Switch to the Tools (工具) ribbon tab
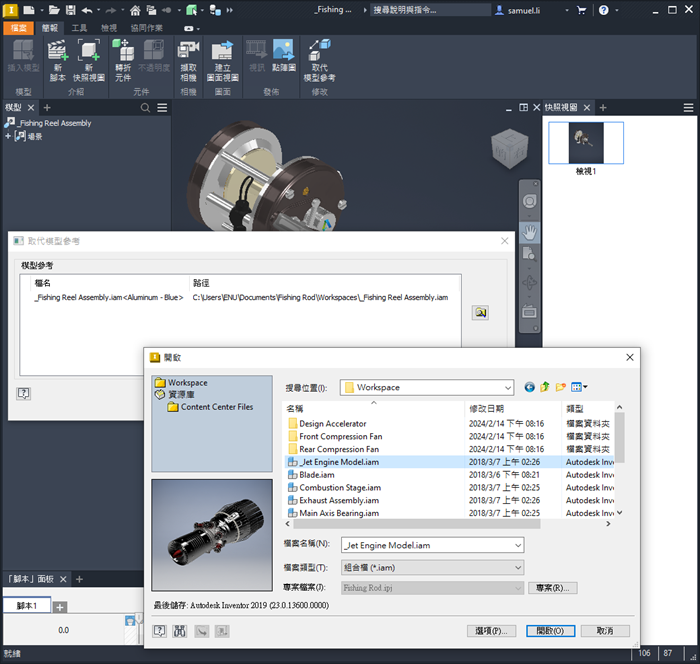This screenshot has width=700, height=664. [x=79, y=28]
